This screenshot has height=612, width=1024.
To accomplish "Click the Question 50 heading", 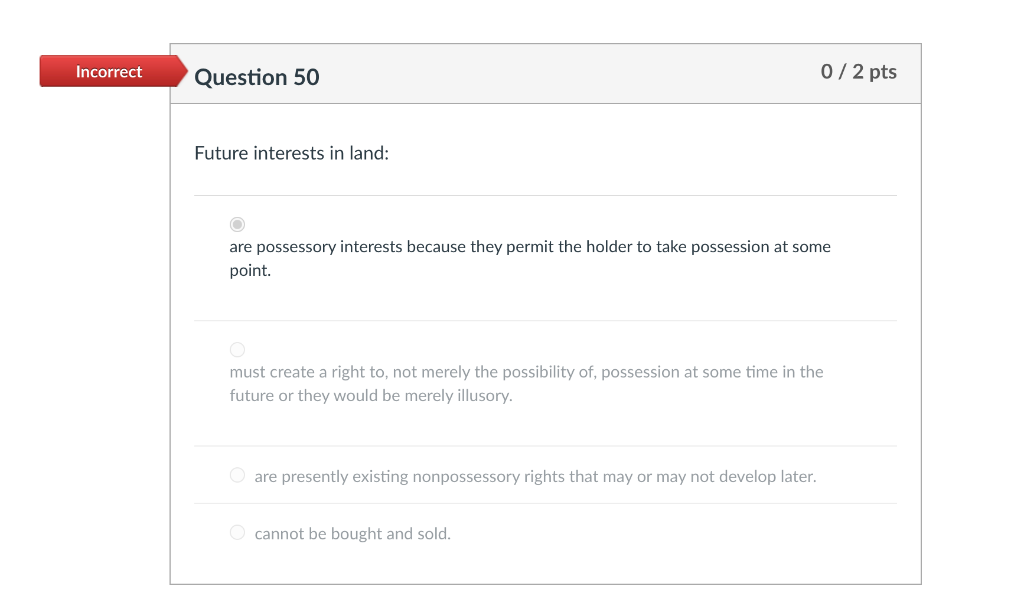I will point(257,77).
